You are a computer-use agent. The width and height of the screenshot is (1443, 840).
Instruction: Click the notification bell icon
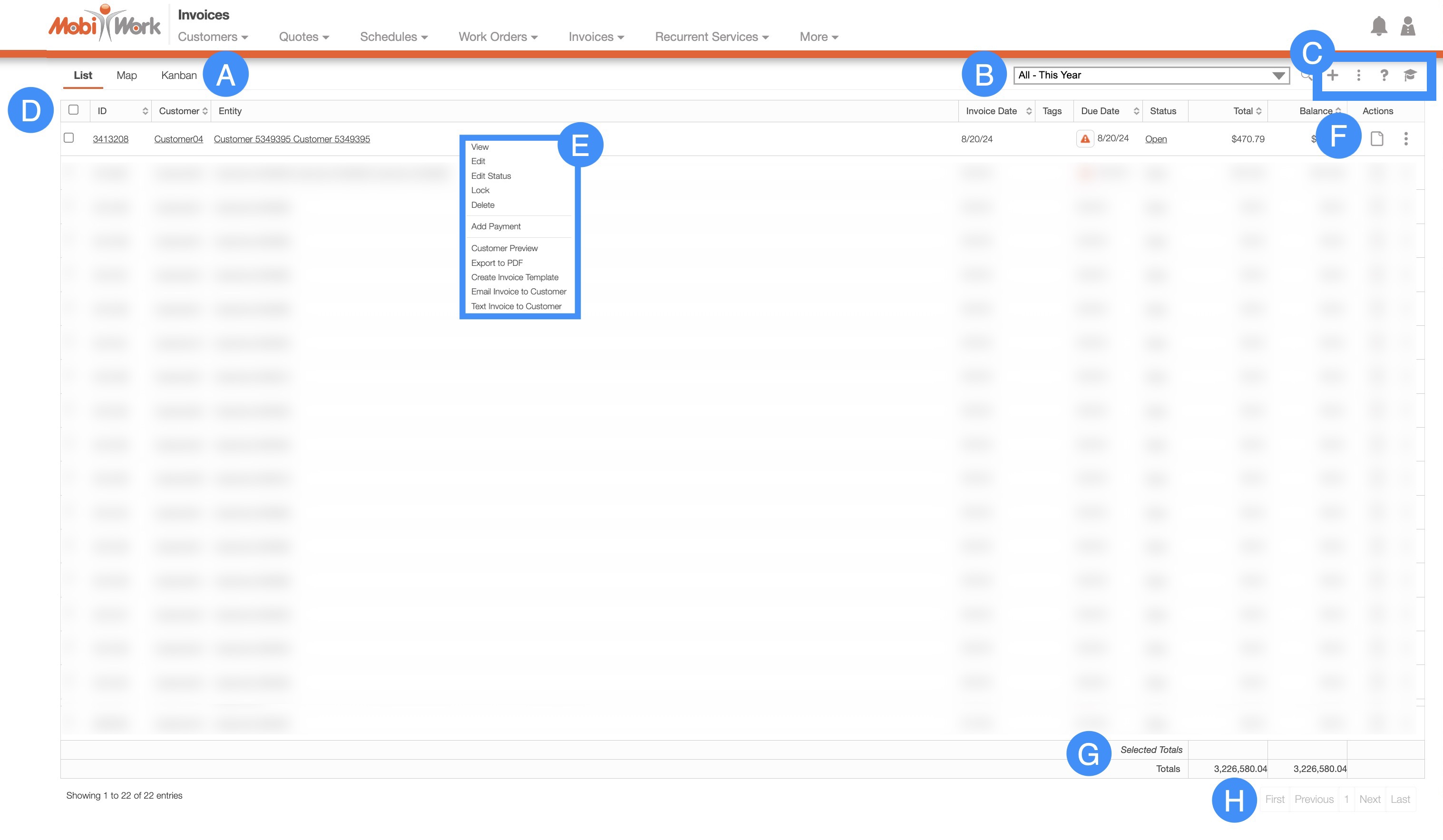pos(1378,26)
